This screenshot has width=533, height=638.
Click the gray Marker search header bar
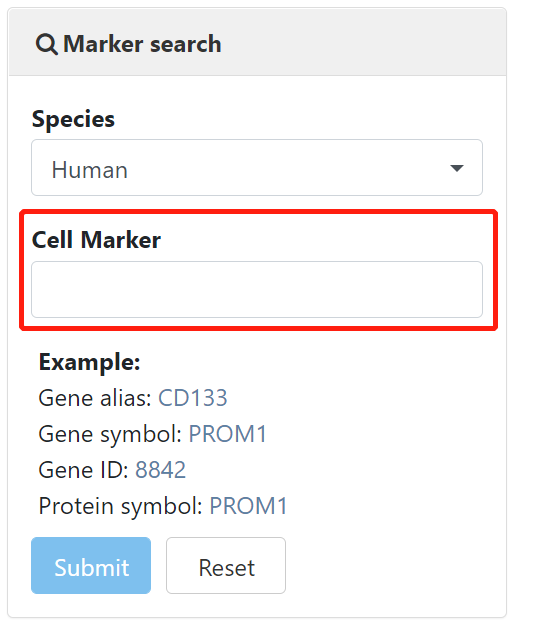(257, 42)
